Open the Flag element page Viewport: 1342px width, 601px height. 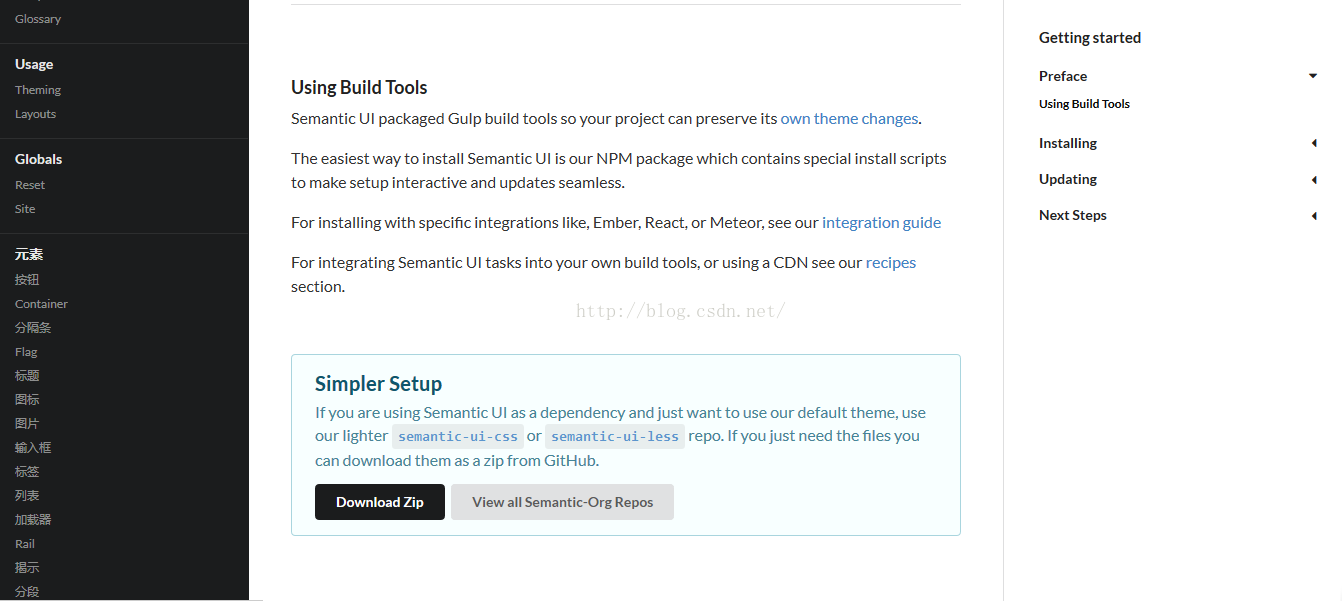click(26, 352)
